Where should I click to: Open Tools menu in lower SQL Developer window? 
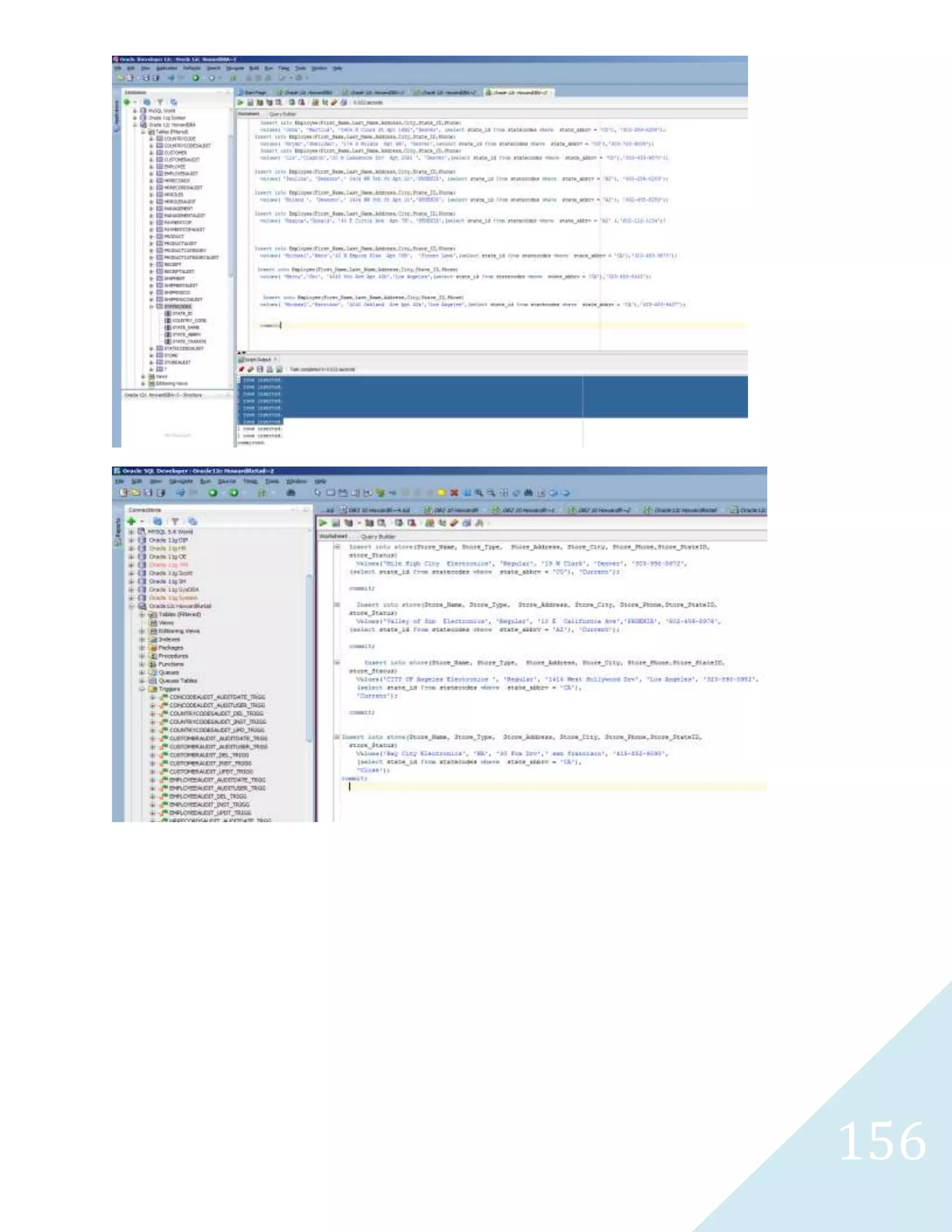click(x=272, y=481)
